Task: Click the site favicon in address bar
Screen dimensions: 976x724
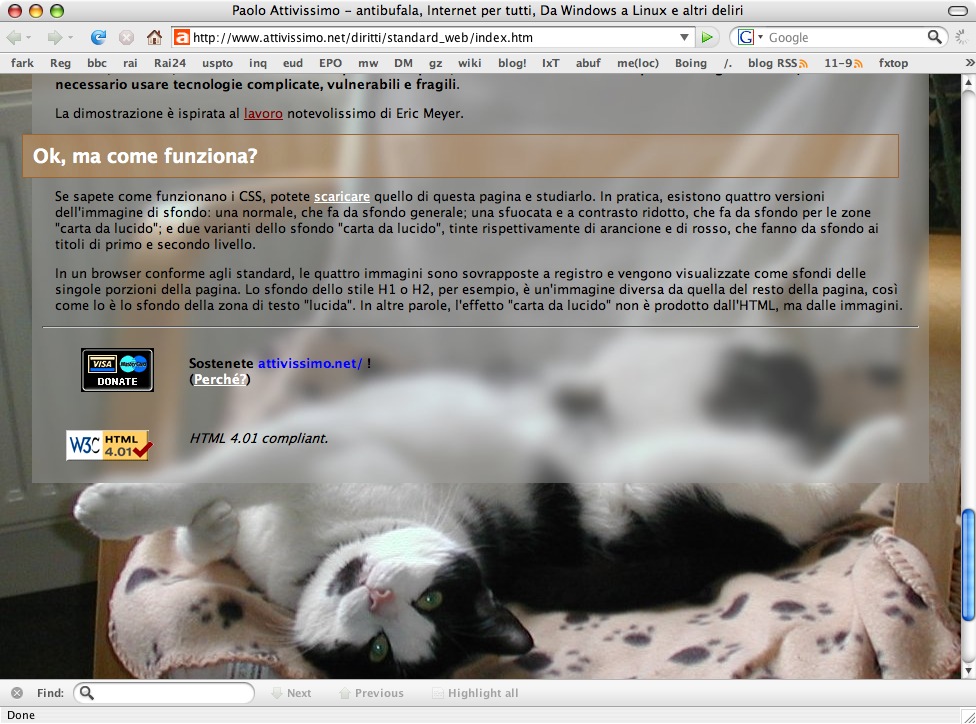Action: click(182, 38)
